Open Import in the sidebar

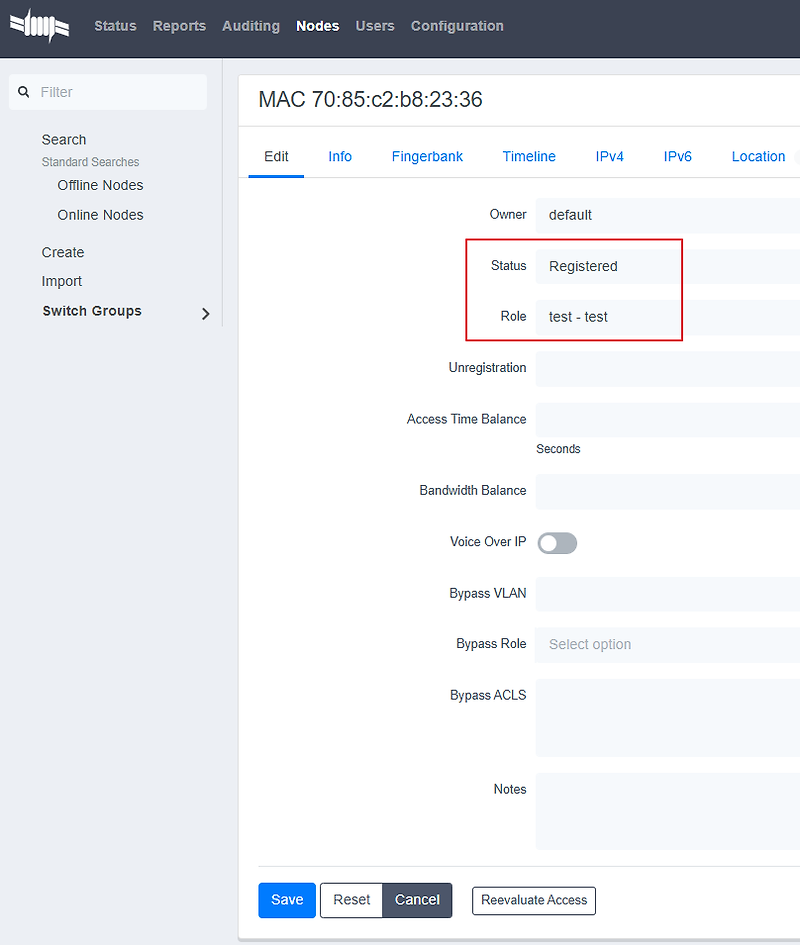(61, 281)
